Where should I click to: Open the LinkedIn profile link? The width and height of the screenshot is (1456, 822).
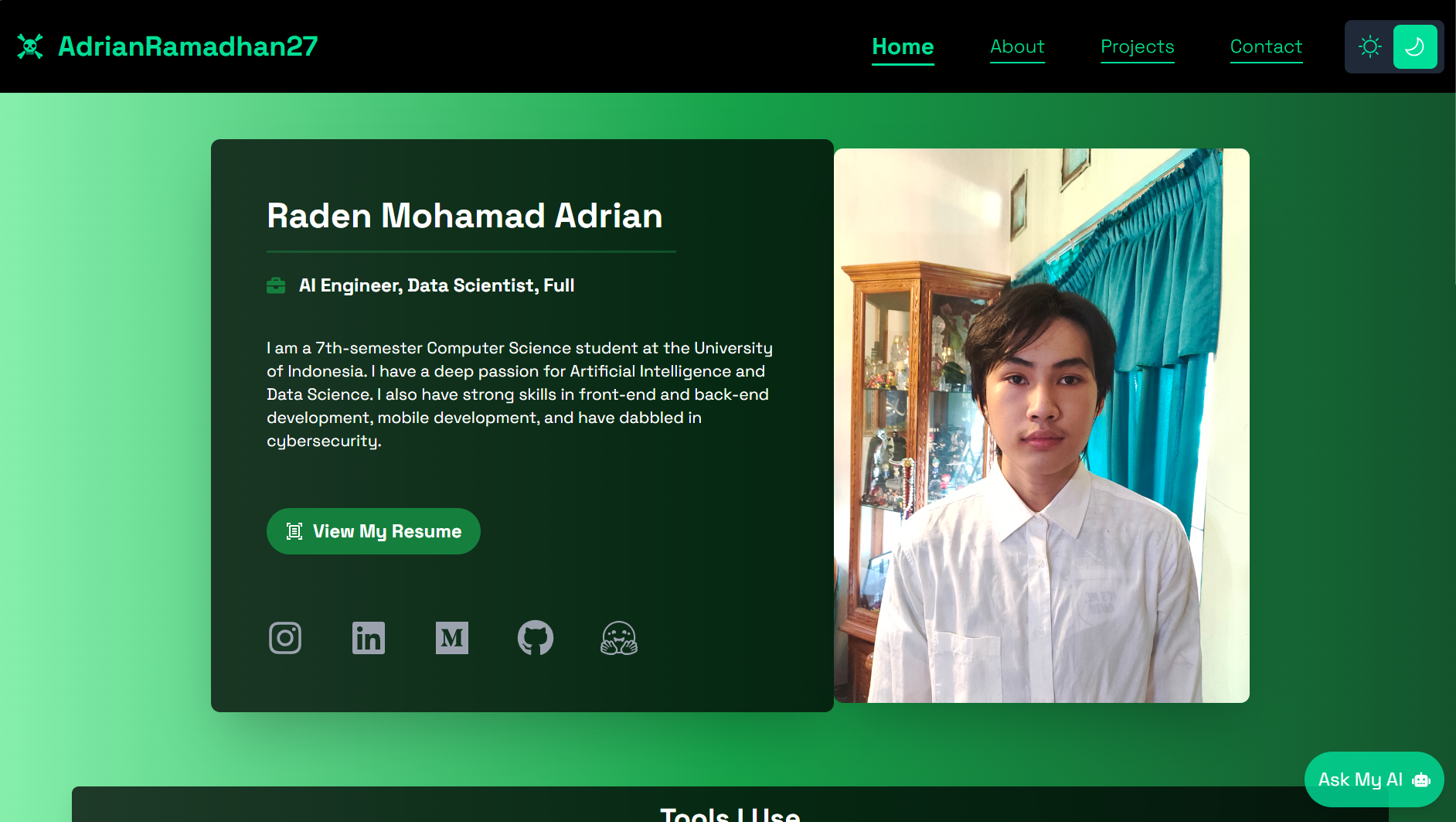coord(369,638)
